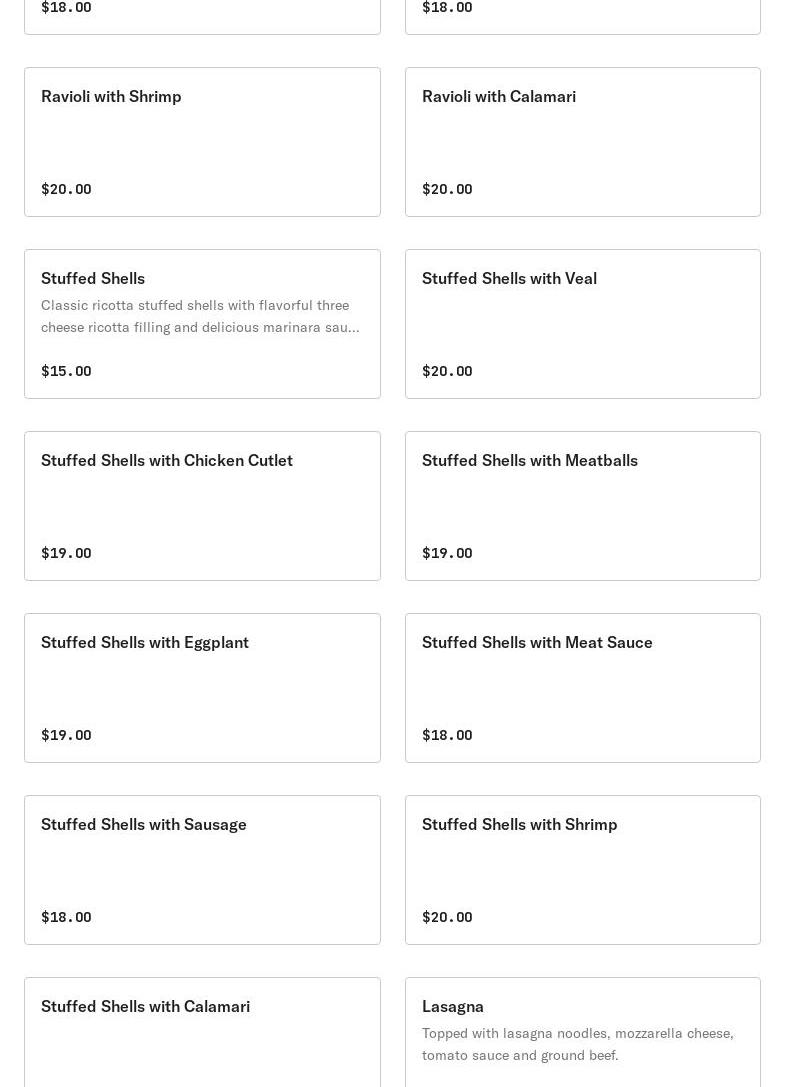The image size is (785, 1087).
Task: Click the Stuffed Shells description text
Action: (200, 316)
